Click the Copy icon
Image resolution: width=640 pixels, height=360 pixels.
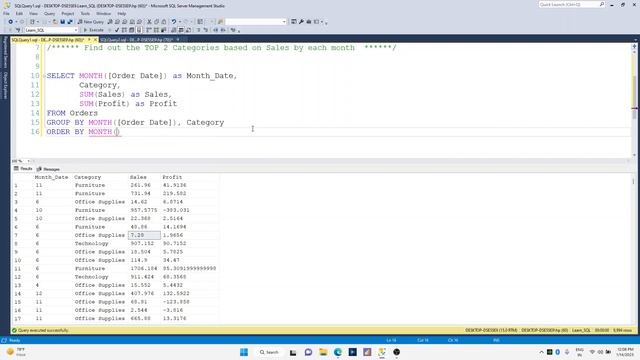(157, 22)
